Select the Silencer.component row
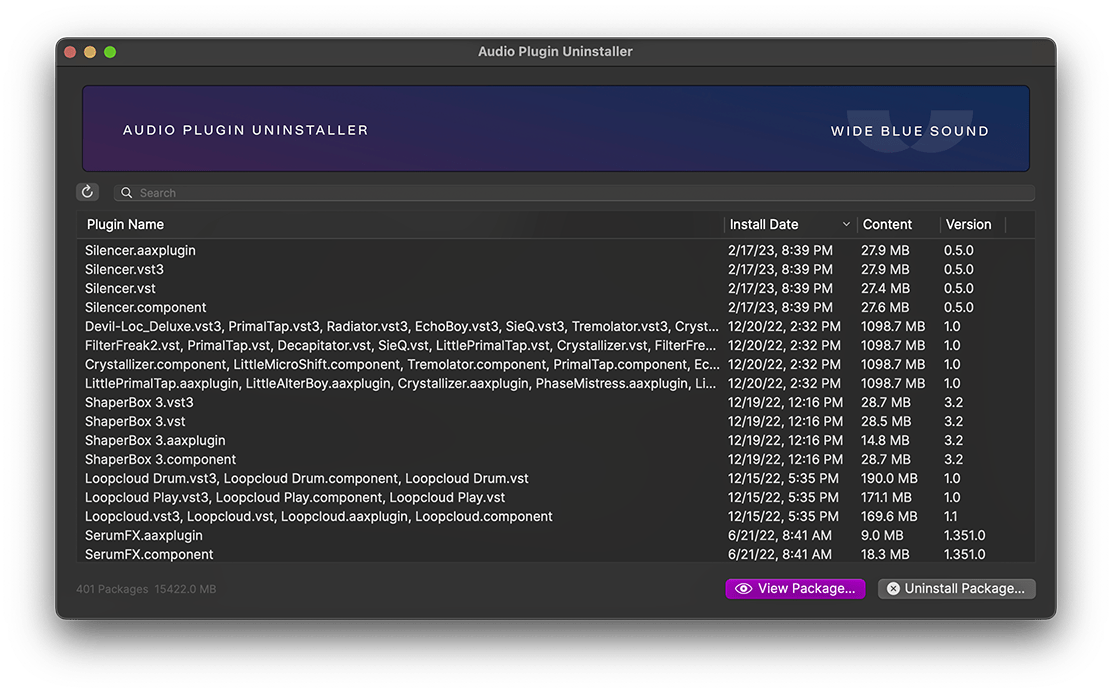Screen dimensions: 1112x693 coord(146,308)
